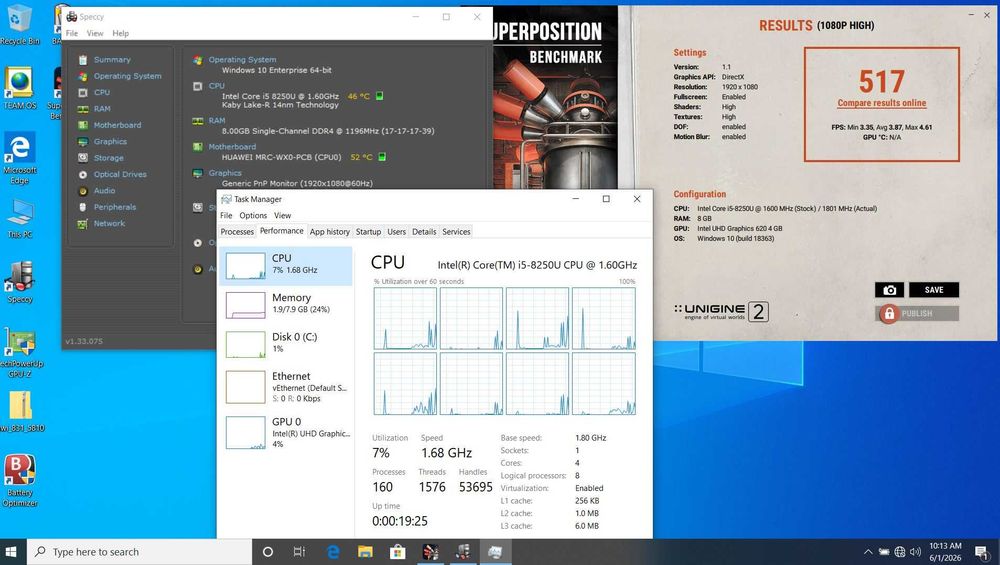Open Cortana circle on taskbar

[x=268, y=552]
